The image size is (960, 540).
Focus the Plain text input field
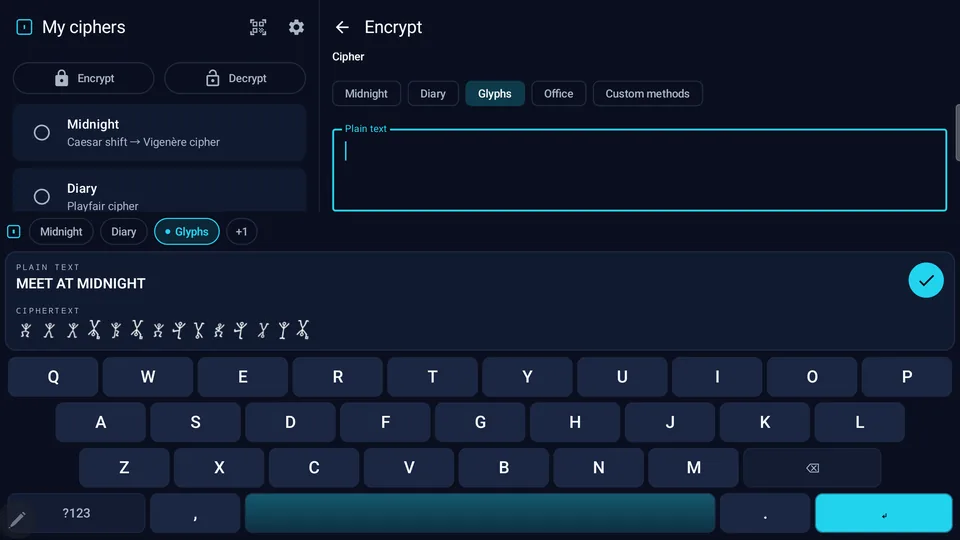[x=639, y=170]
